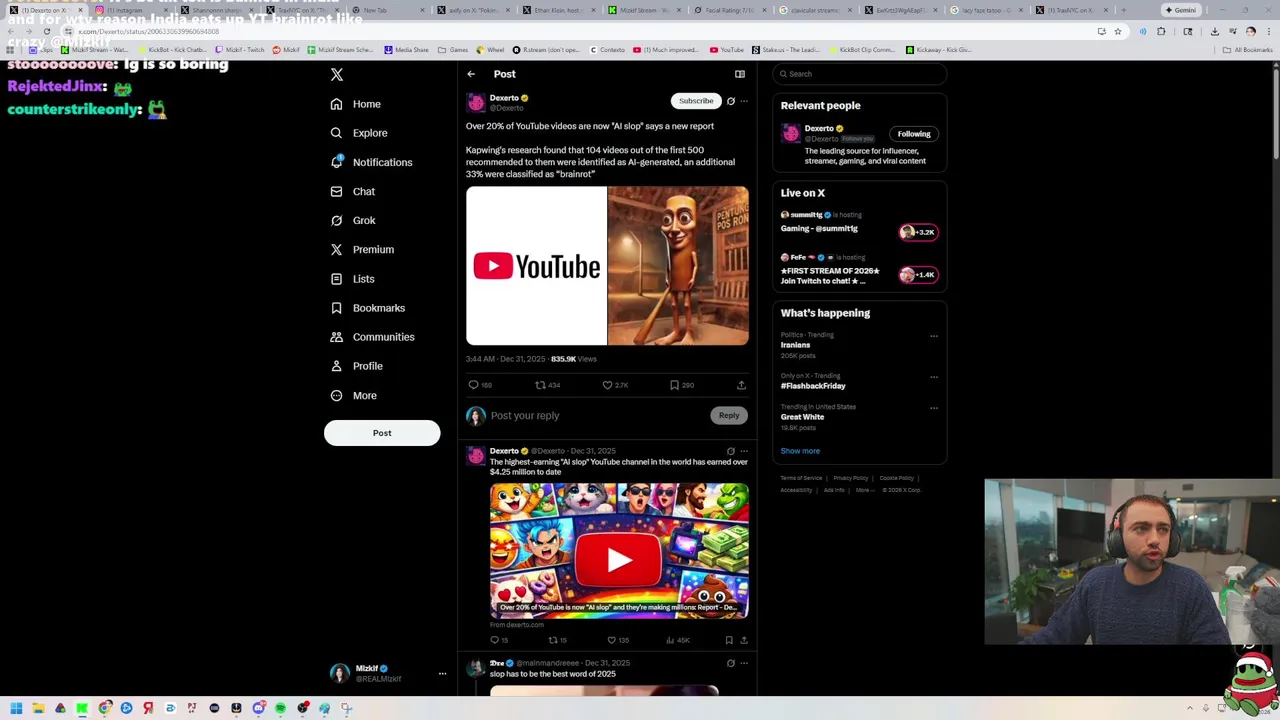Open reader view icon beside Post header
This screenshot has width=1280, height=720.
point(740,74)
